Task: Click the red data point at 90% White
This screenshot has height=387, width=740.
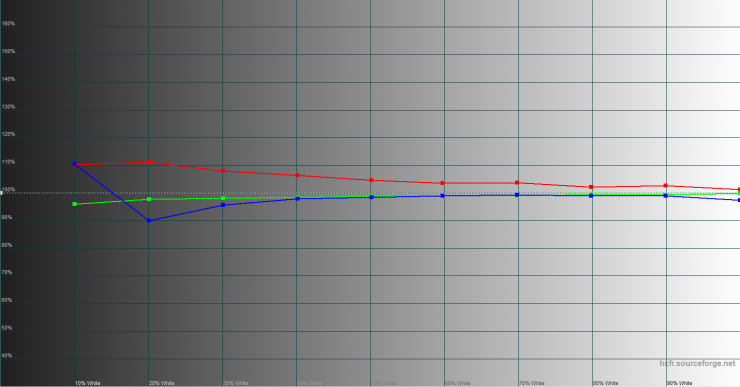Action: point(665,185)
